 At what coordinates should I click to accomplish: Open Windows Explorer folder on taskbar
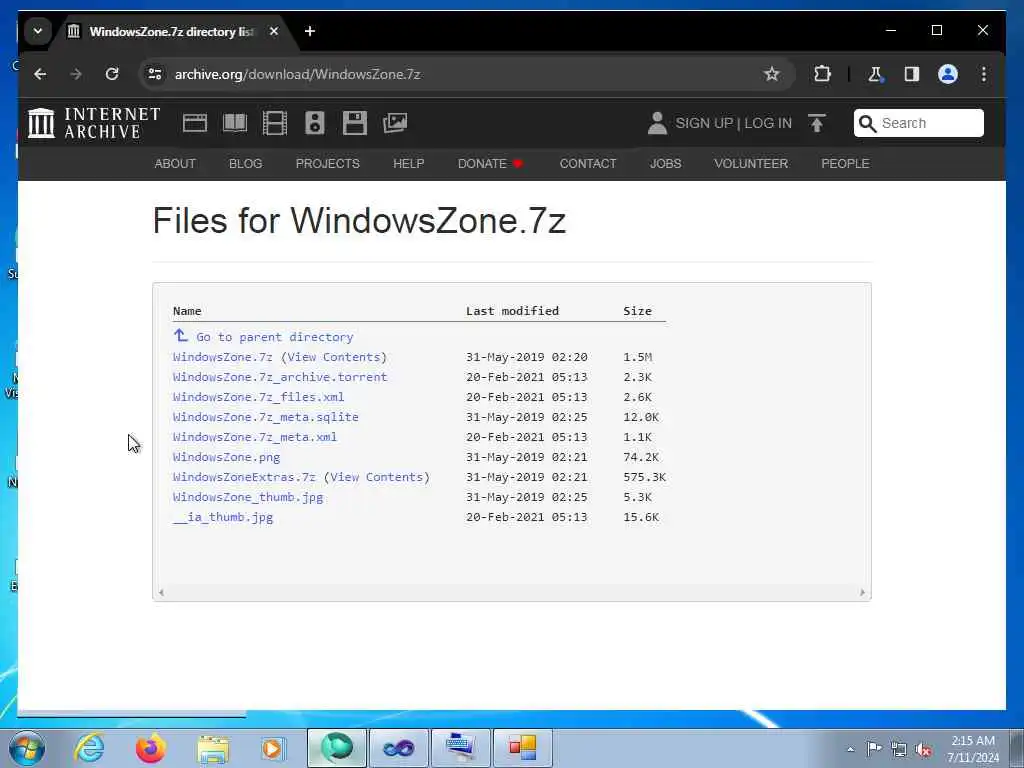[x=213, y=748]
